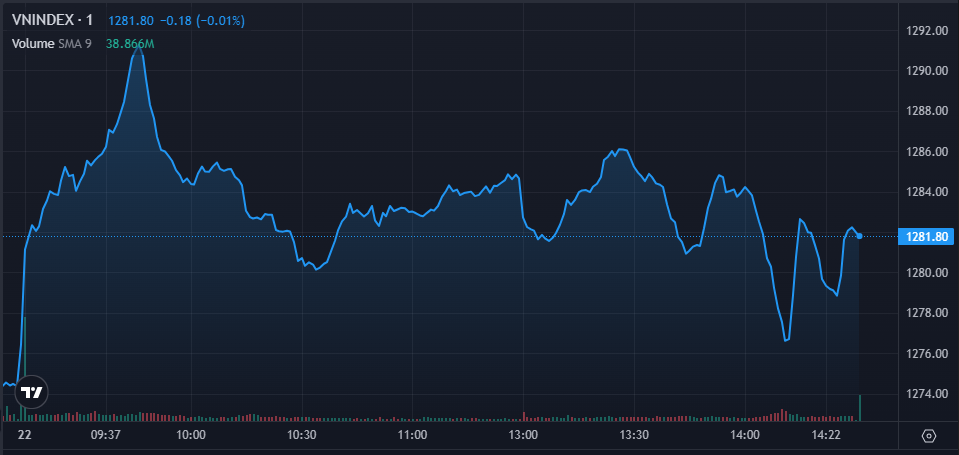This screenshot has width=959, height=455.
Task: Open chart settings hexagon icon
Action: [929, 436]
